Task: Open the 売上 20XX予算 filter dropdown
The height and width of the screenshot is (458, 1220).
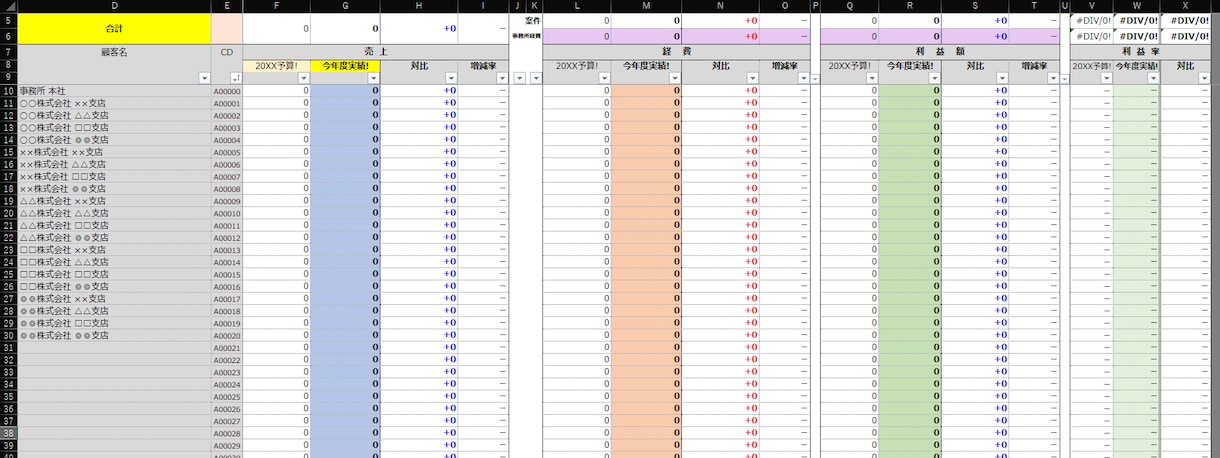Action: [304, 78]
